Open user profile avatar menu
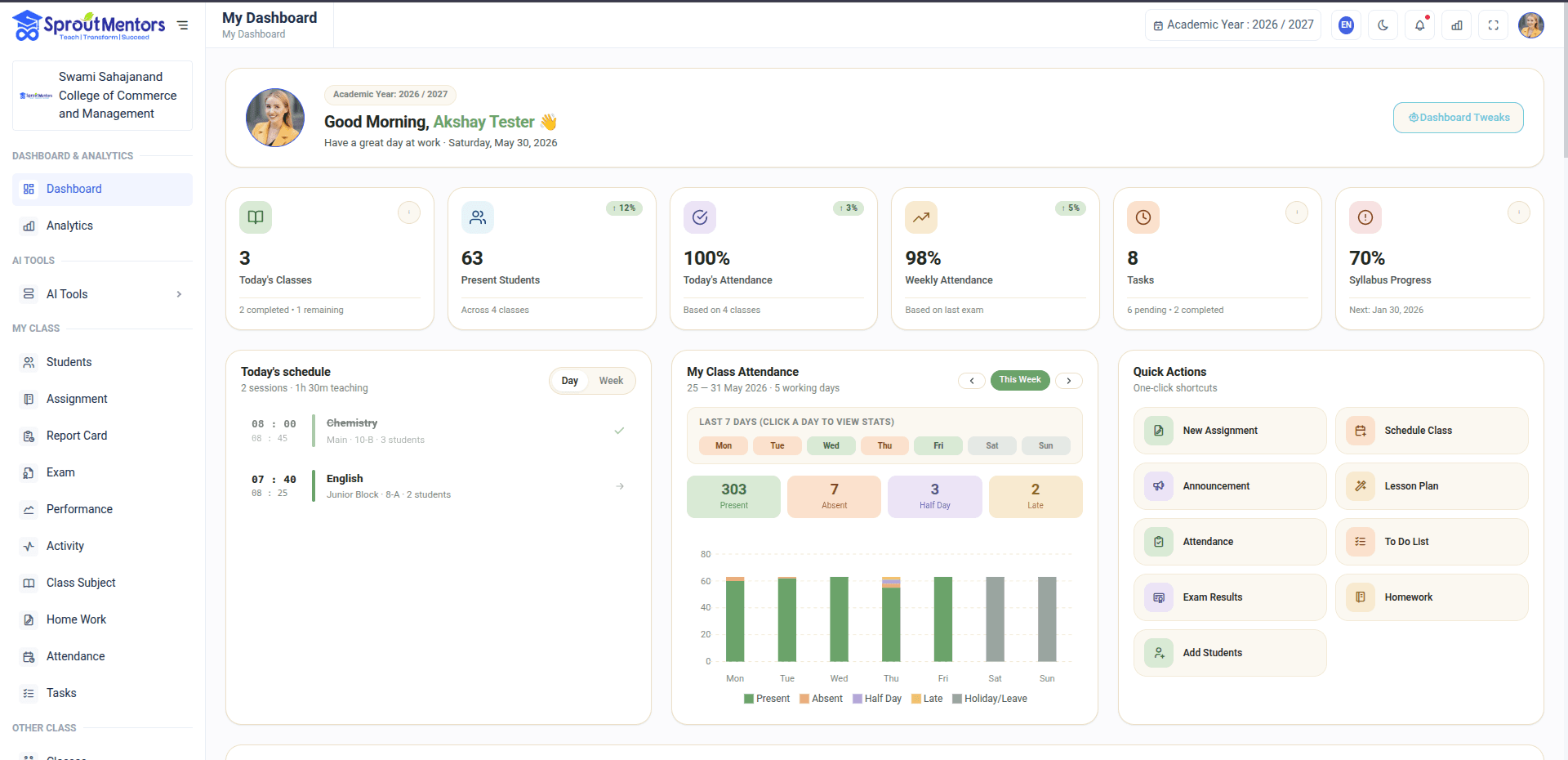This screenshot has width=1568, height=760. 1531,25
